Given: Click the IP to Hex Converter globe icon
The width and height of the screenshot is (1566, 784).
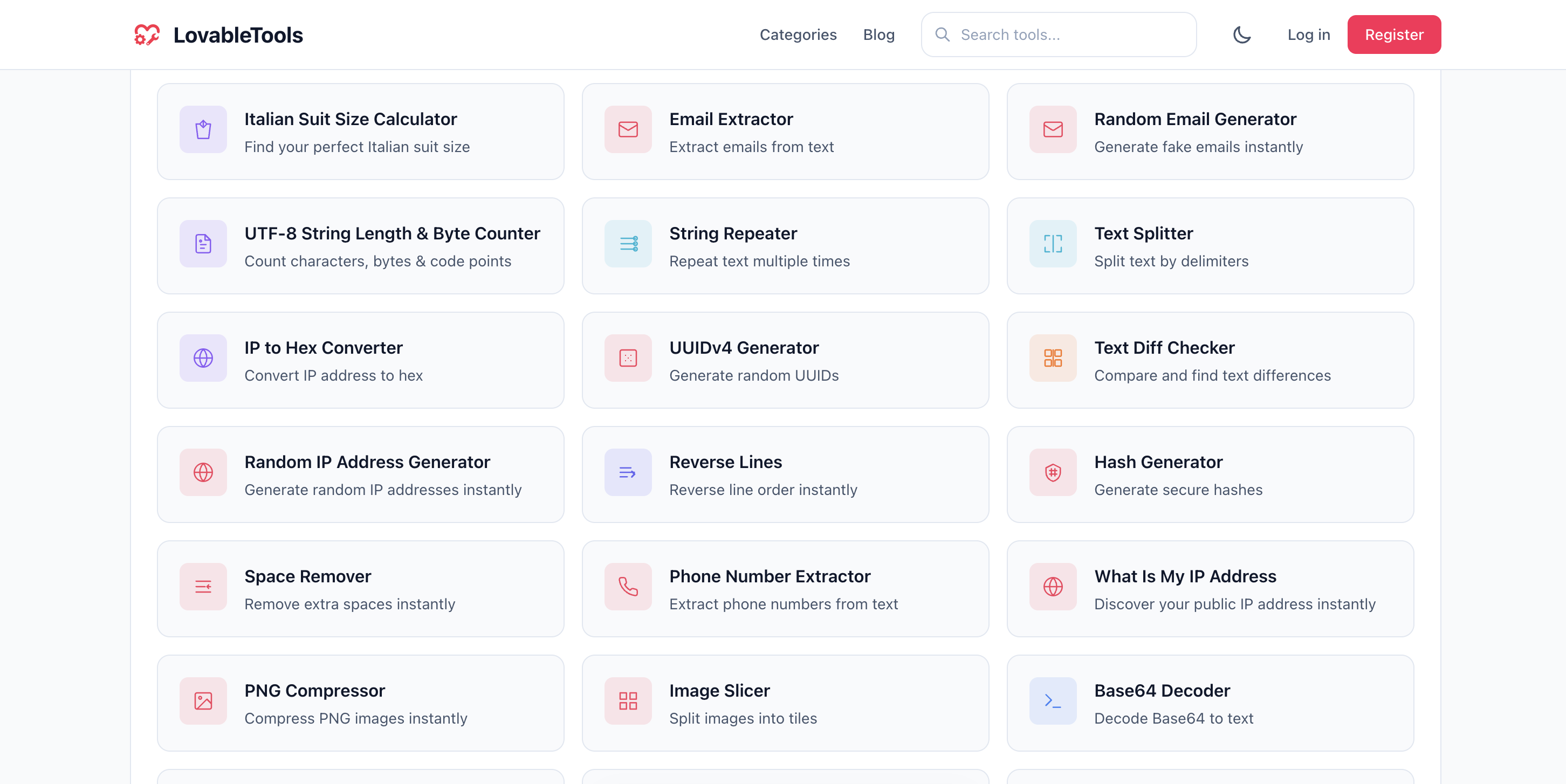Looking at the screenshot, I should click(203, 359).
